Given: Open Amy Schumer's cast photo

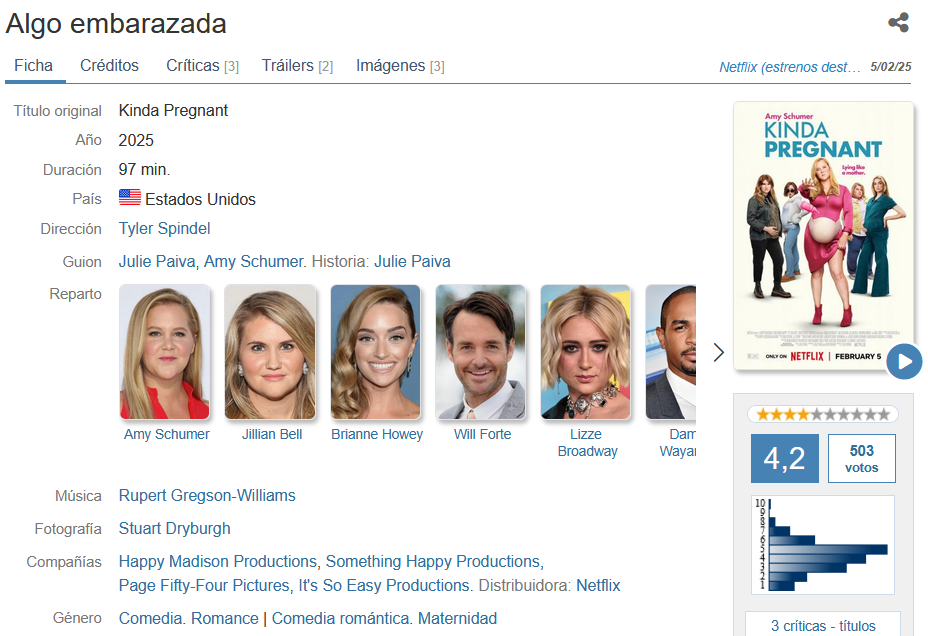Looking at the screenshot, I should (x=165, y=352).
